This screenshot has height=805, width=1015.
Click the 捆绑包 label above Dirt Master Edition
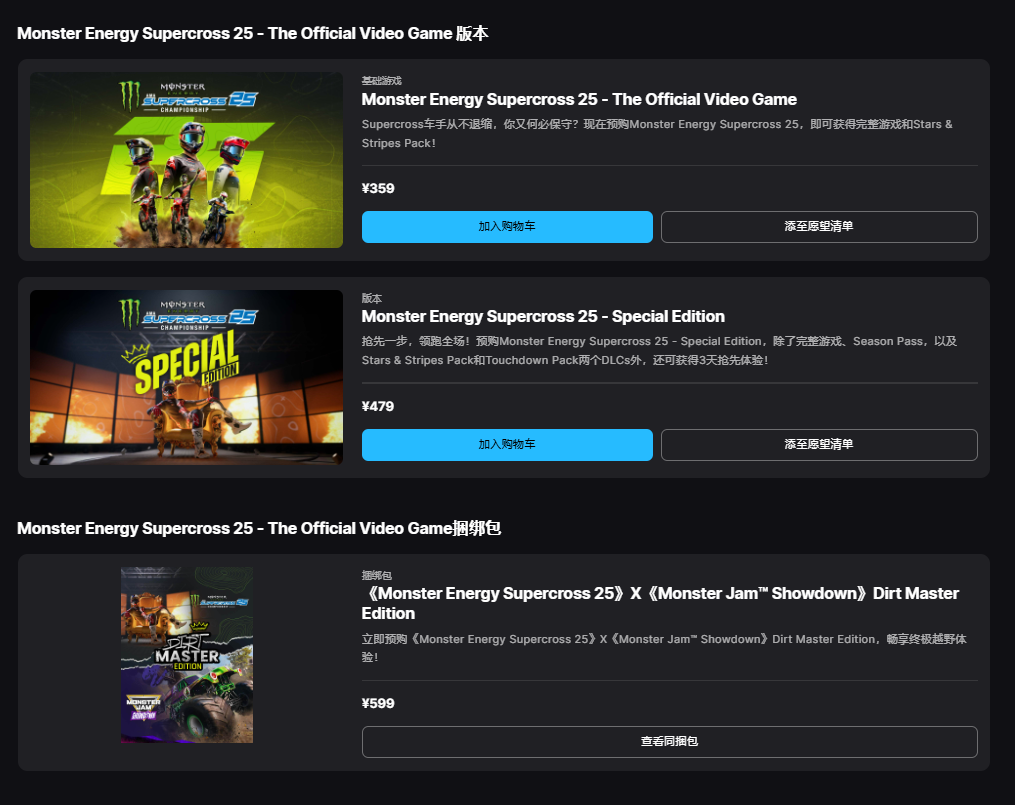click(377, 575)
